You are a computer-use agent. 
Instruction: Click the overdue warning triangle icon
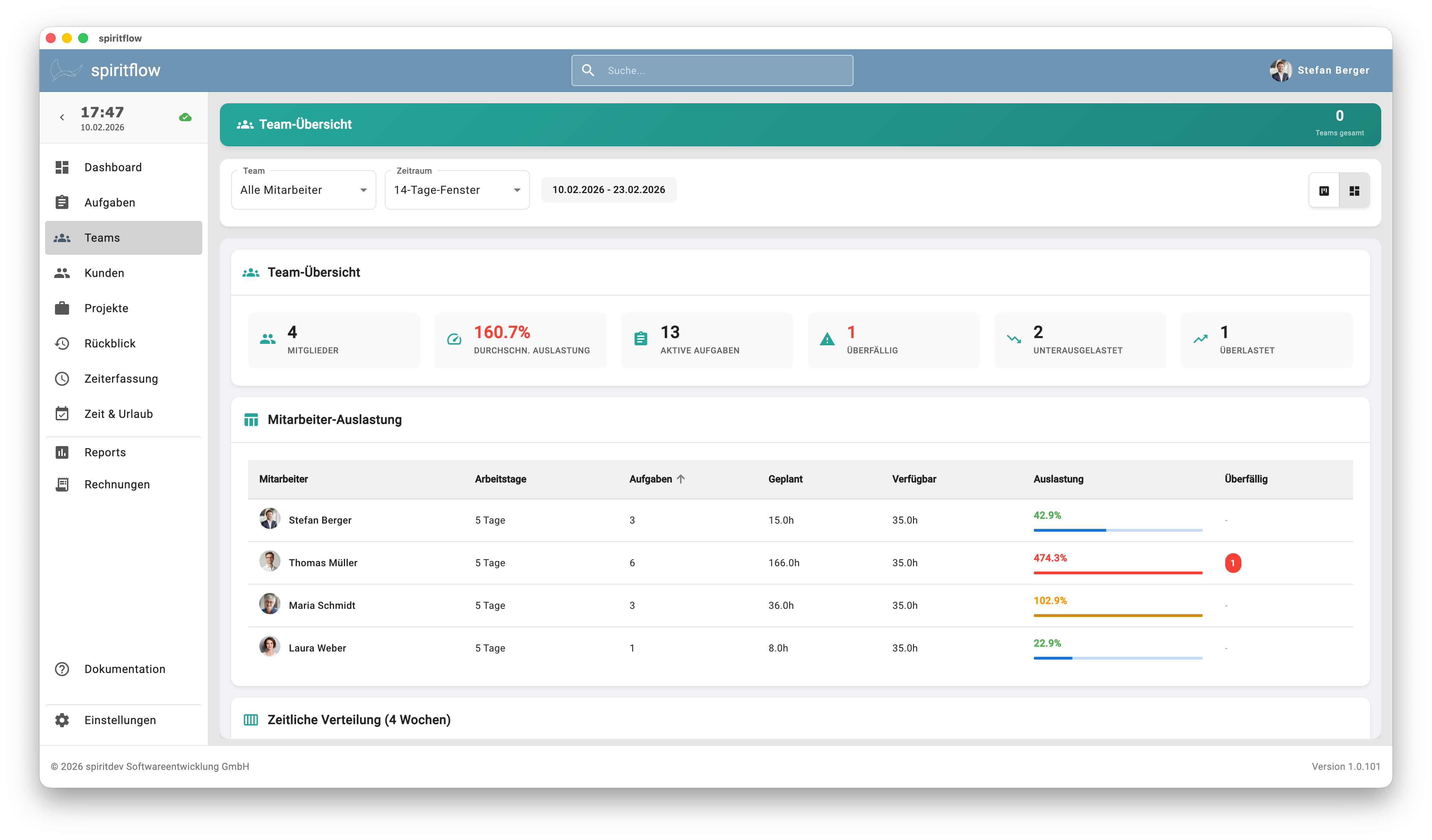(x=827, y=340)
